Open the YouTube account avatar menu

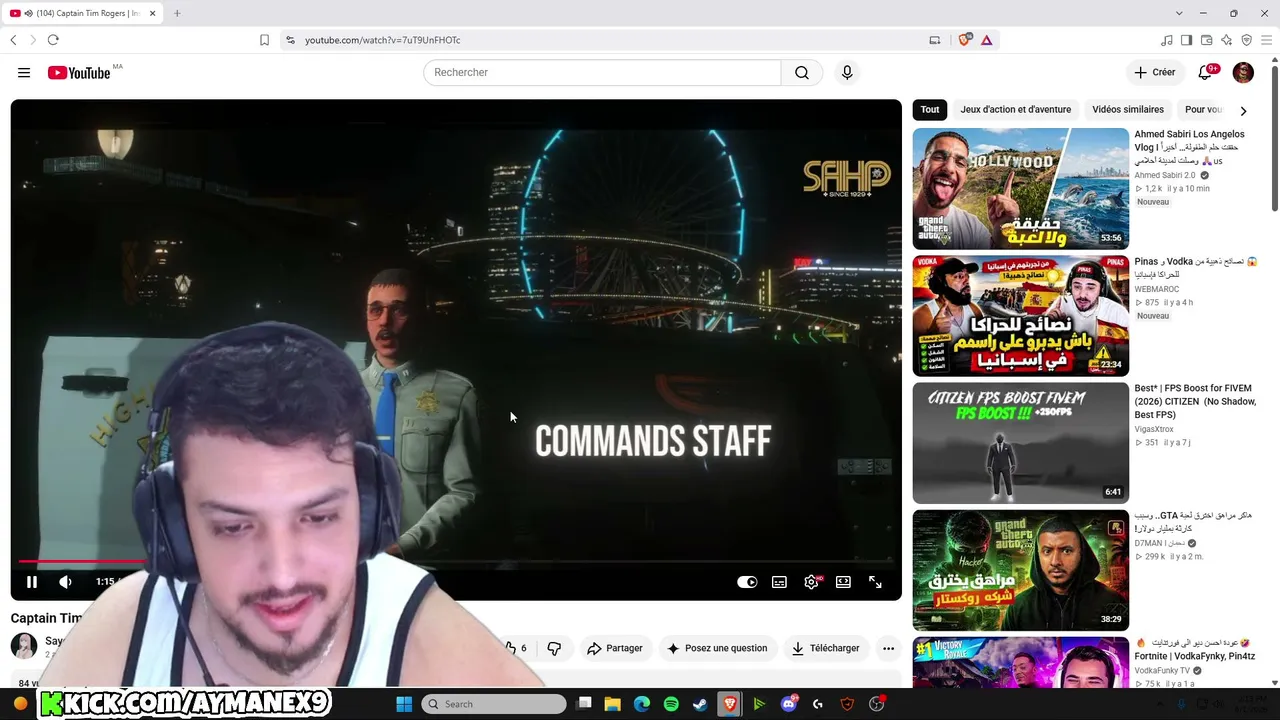click(1243, 73)
